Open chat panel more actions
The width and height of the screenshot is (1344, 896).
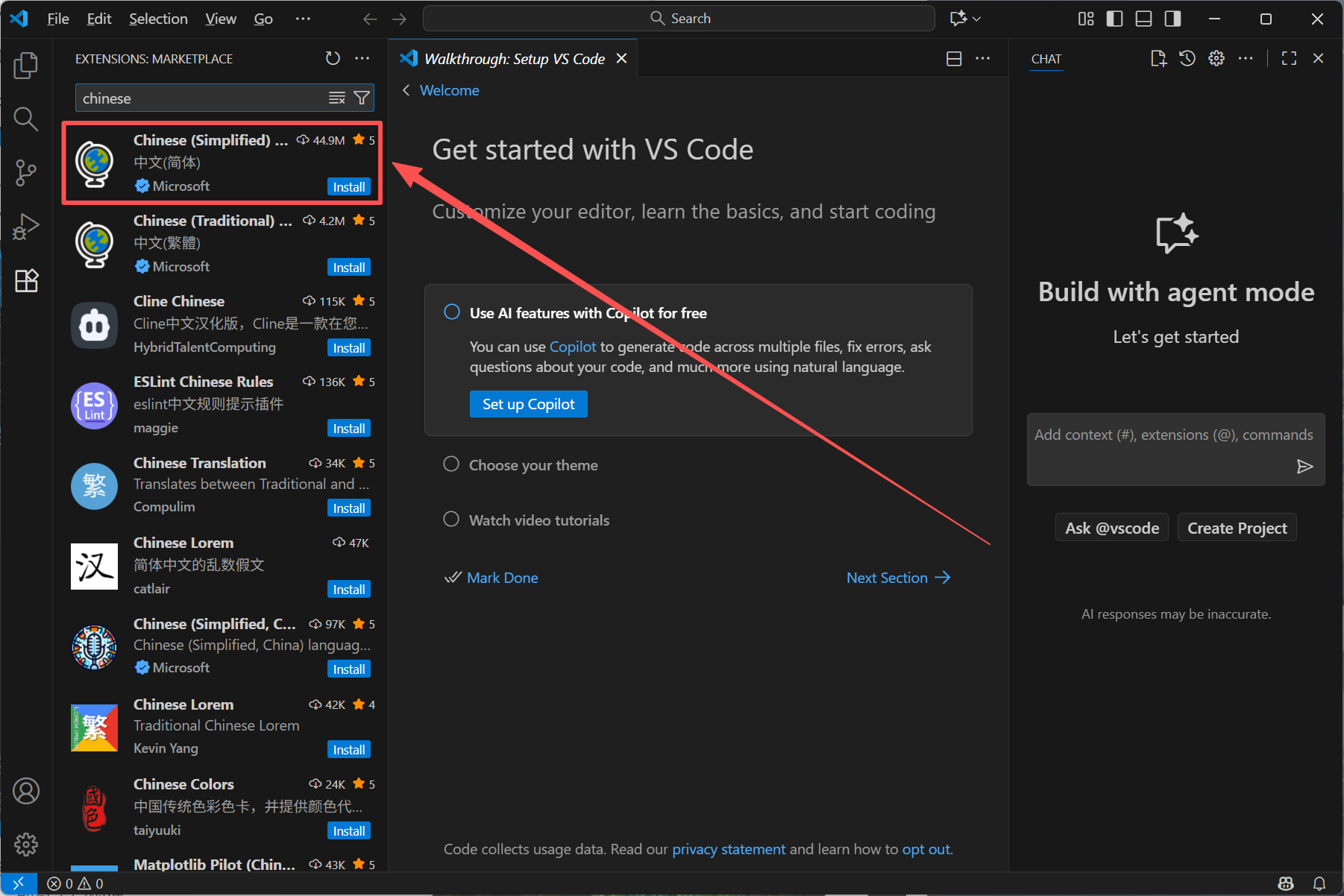pyautogui.click(x=1246, y=58)
